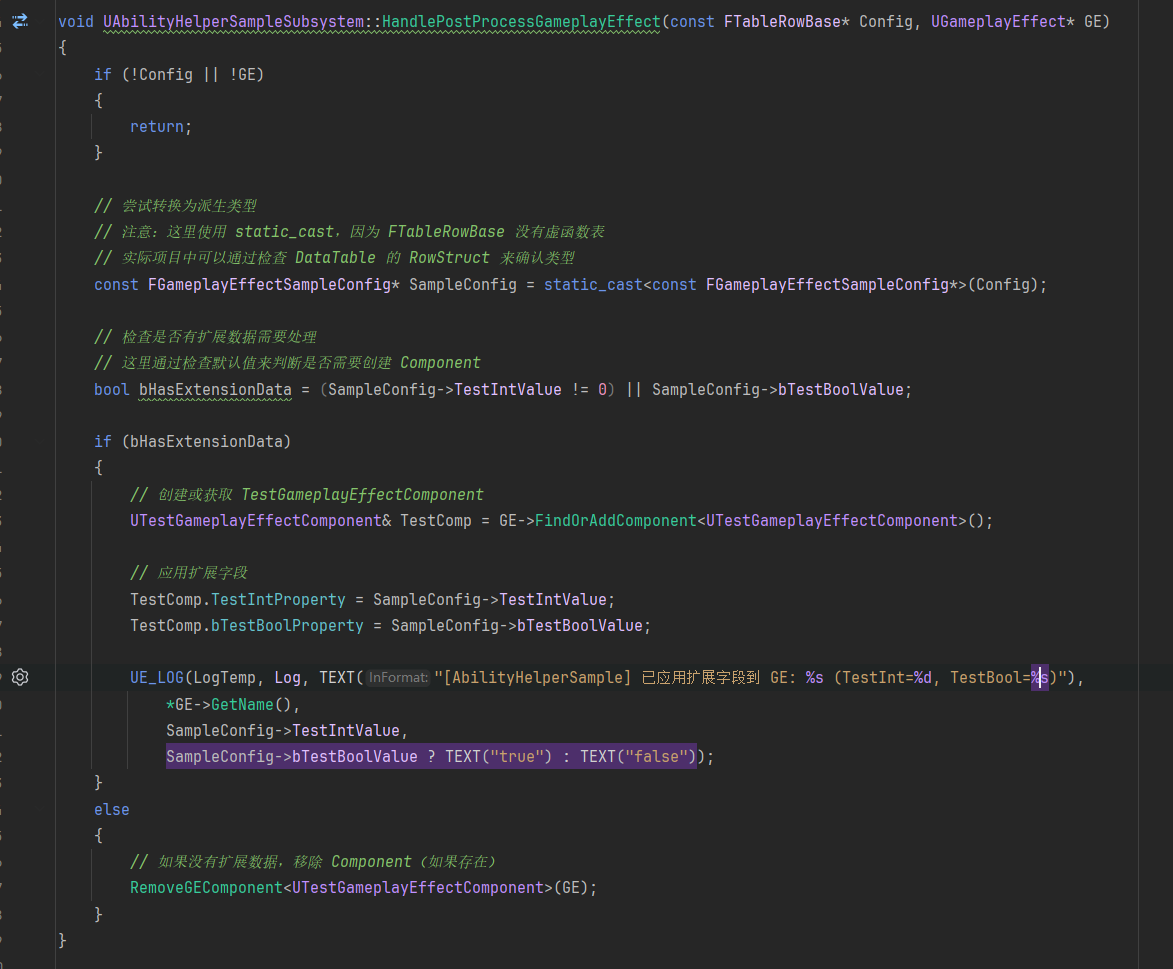Click the FTableRowBase parameter type

pos(782,22)
